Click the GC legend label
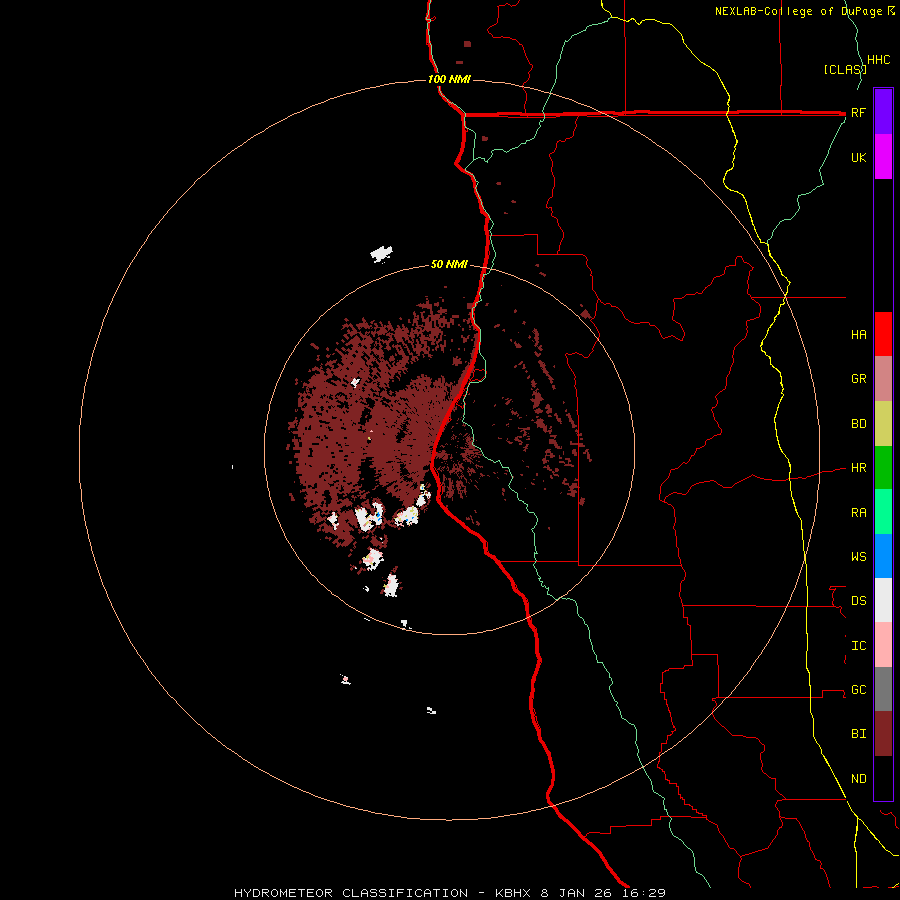Image resolution: width=900 pixels, height=900 pixels. pos(858,689)
